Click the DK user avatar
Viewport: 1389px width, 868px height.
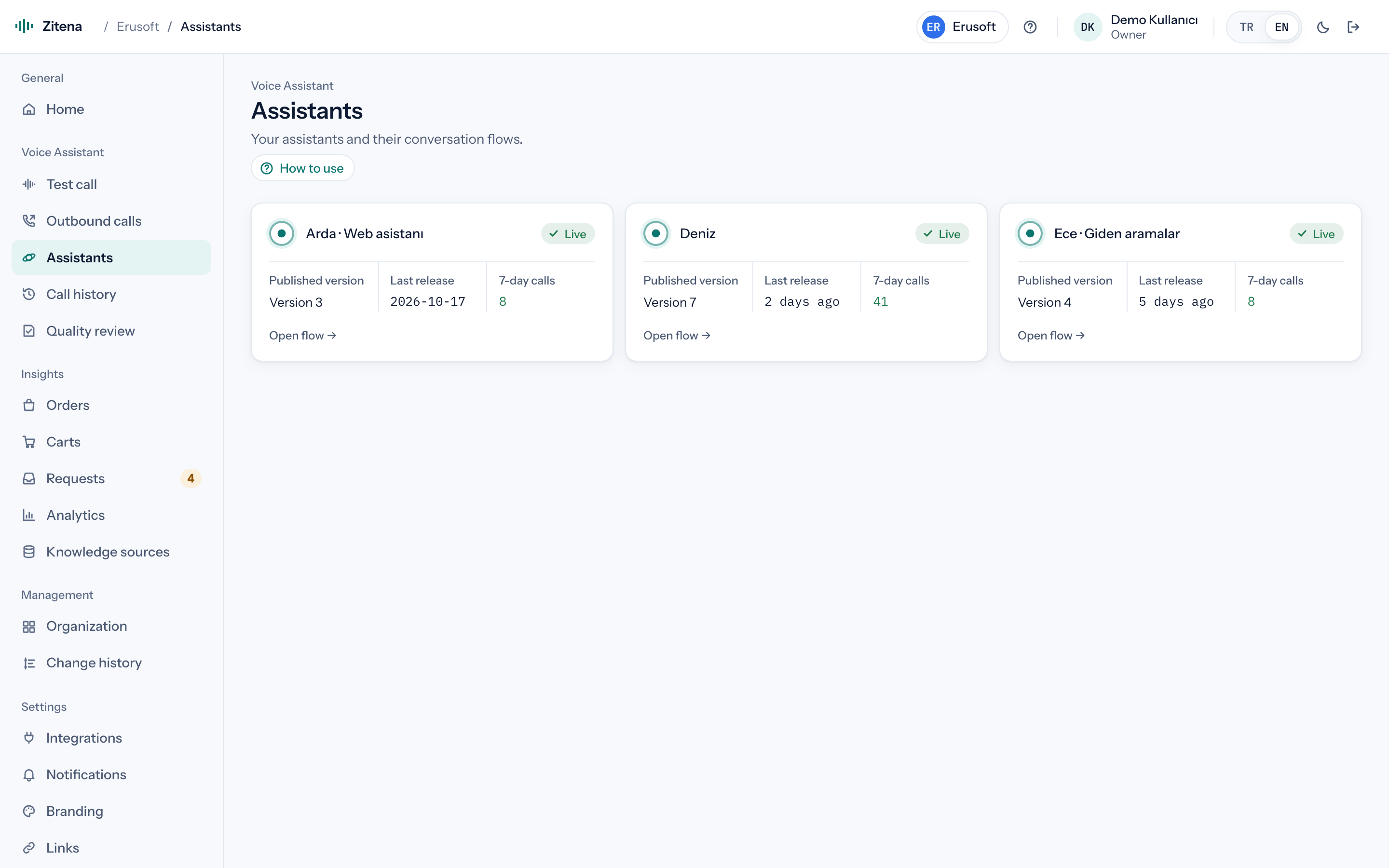tap(1087, 27)
